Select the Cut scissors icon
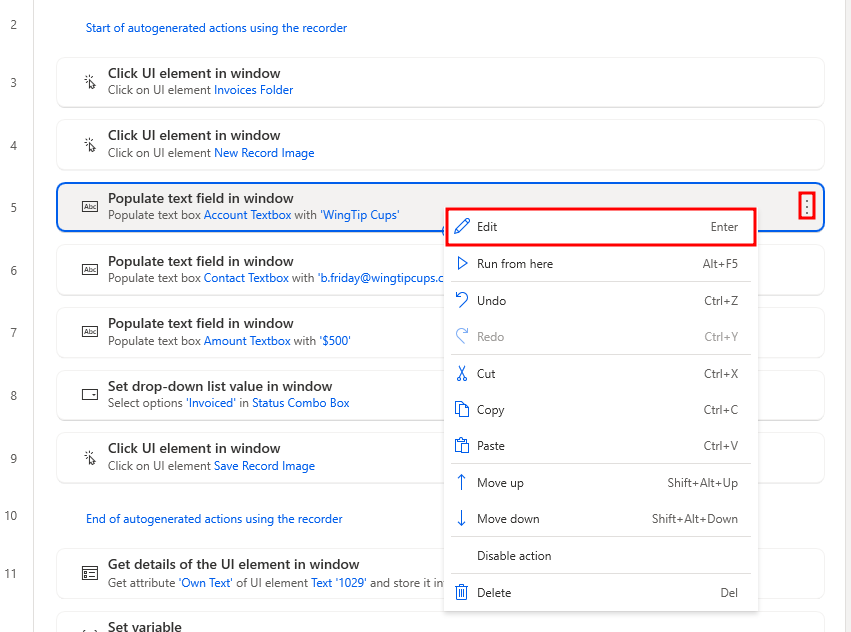Screen dimensions: 851x632 pos(463,373)
